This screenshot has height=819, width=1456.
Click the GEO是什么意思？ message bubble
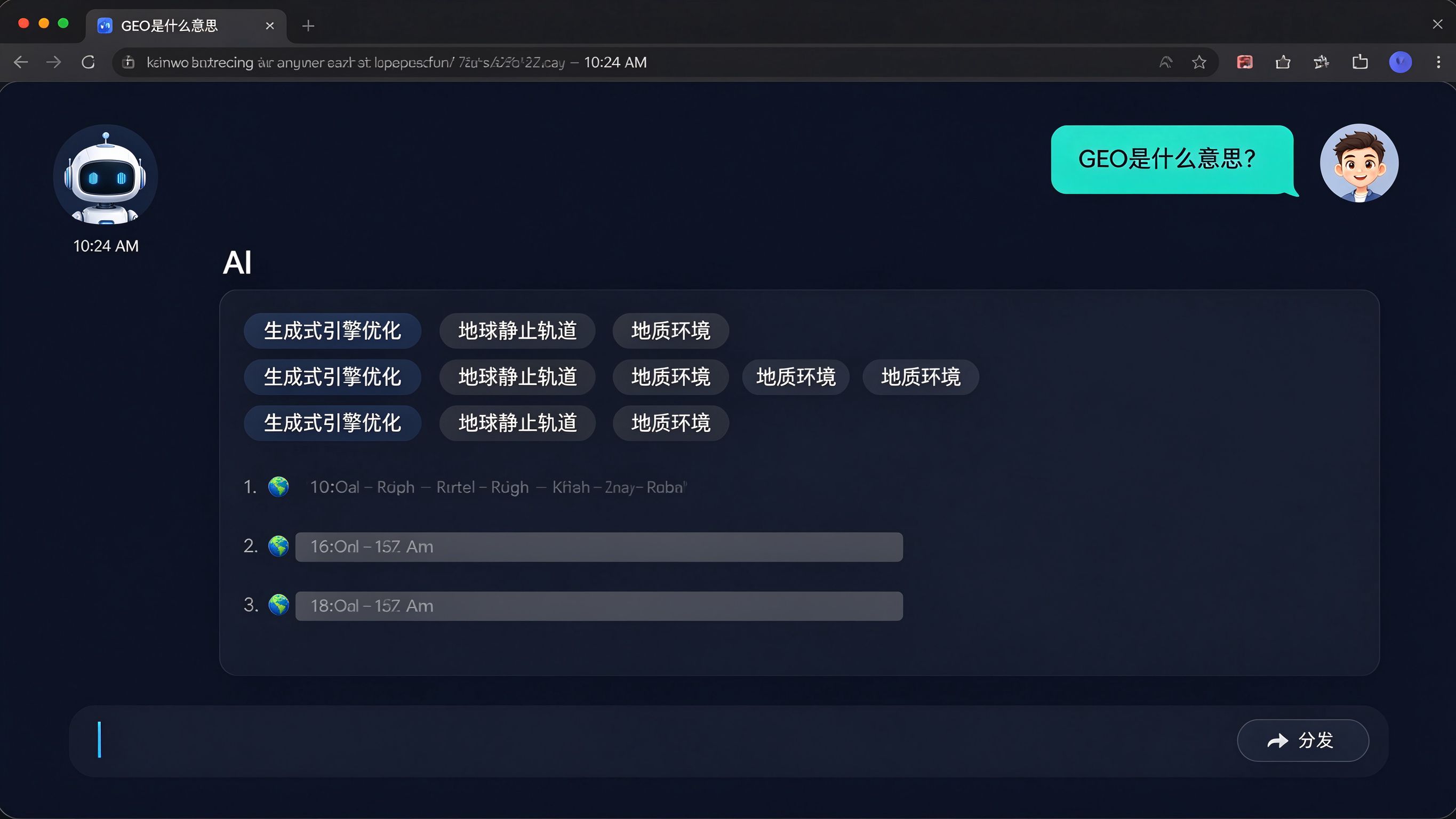point(1174,160)
